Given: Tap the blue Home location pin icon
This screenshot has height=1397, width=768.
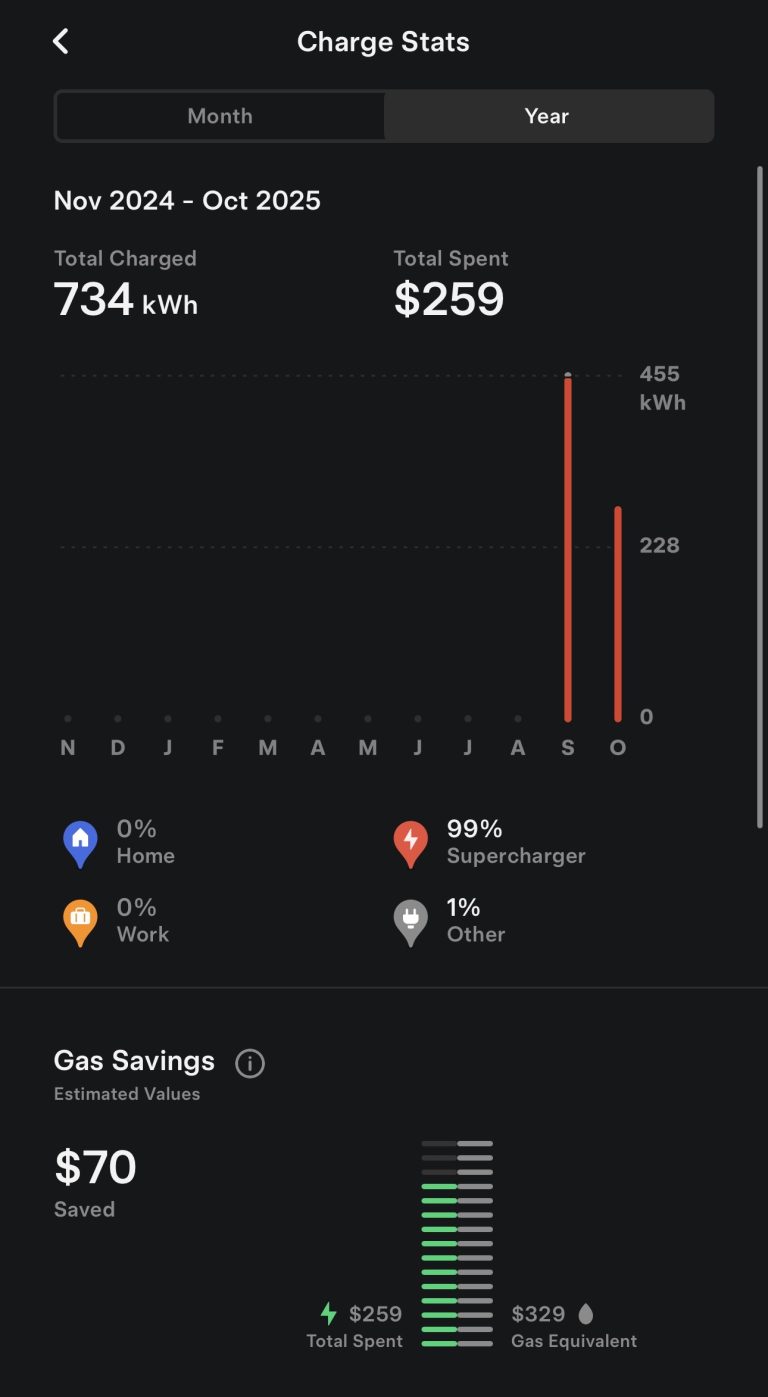Looking at the screenshot, I should click(x=80, y=843).
